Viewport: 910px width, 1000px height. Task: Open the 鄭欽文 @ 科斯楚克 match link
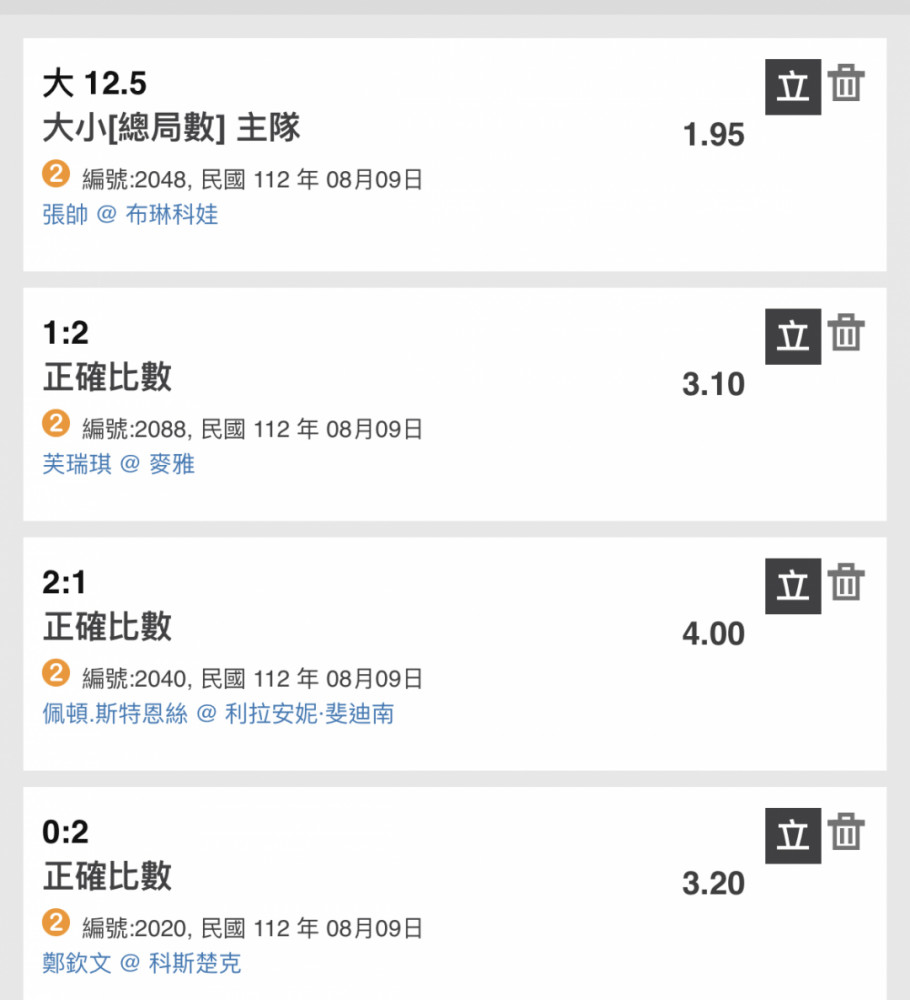click(142, 963)
